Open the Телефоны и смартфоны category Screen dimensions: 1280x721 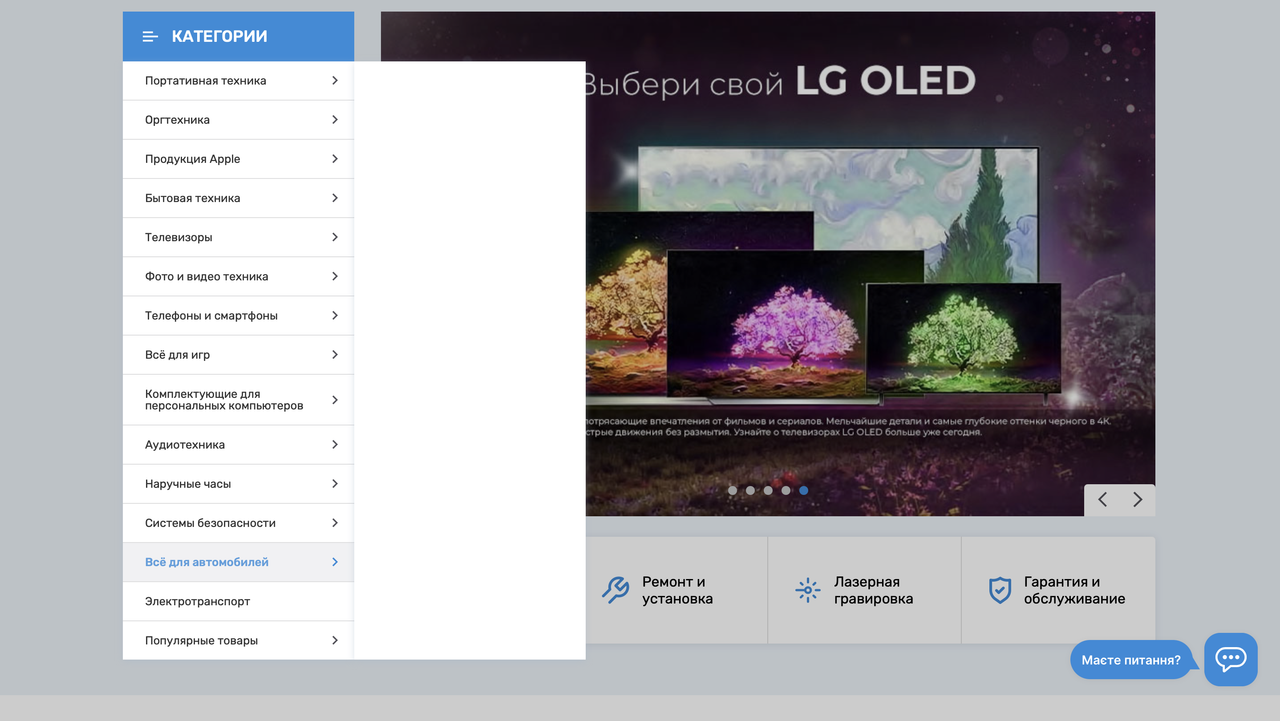(x=238, y=315)
